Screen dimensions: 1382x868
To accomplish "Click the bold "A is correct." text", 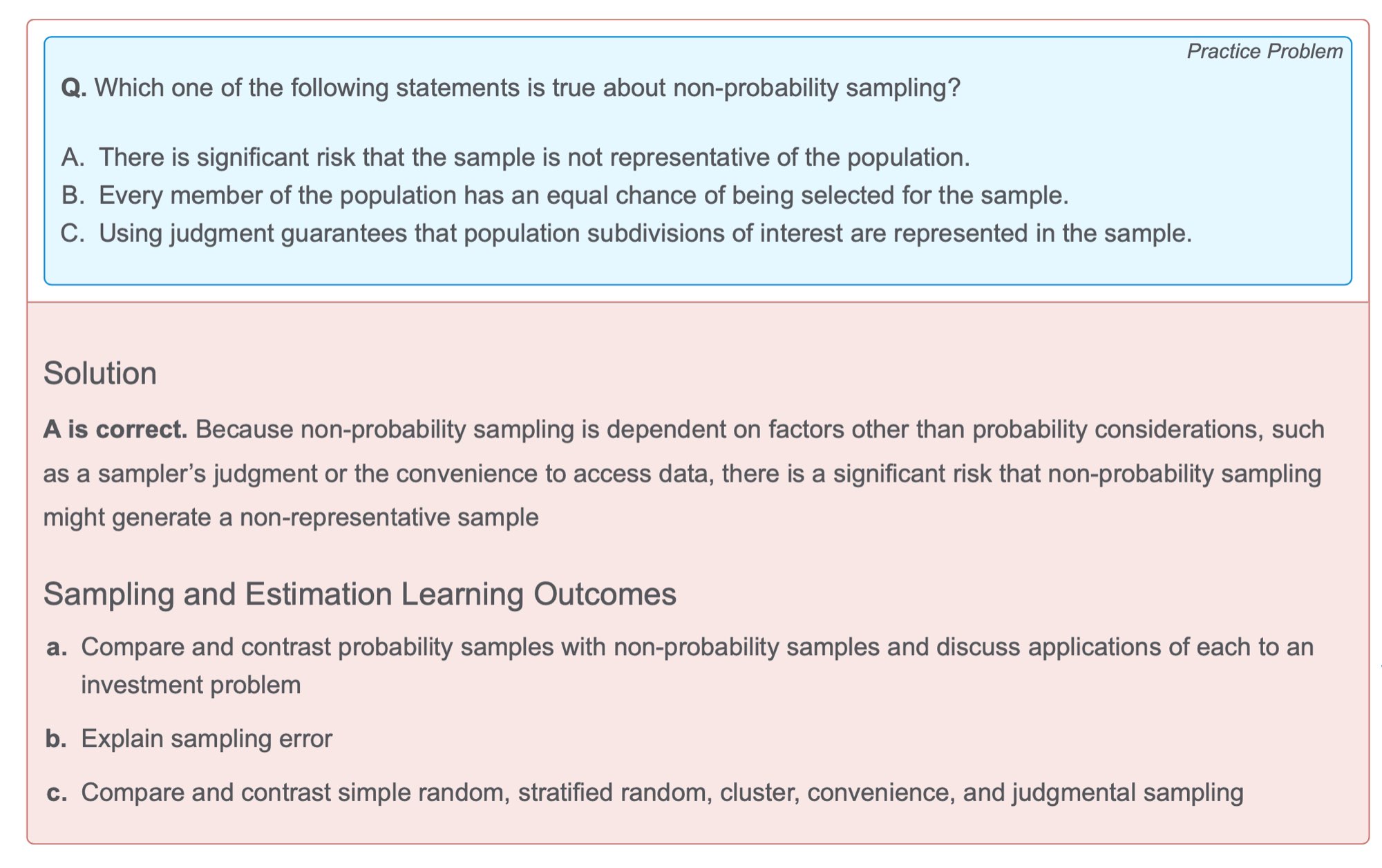I will [x=115, y=430].
